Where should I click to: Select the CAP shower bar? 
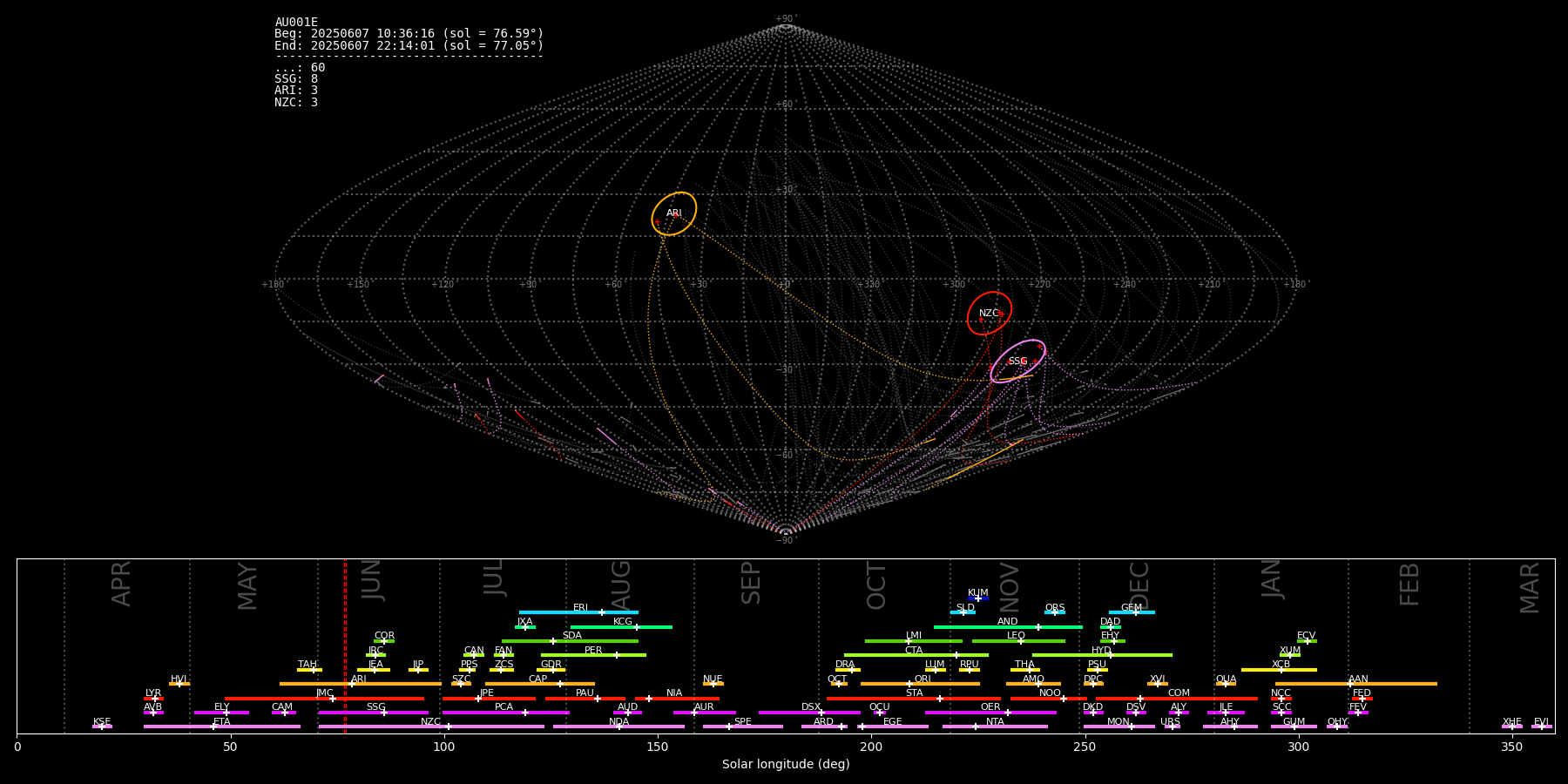coord(540,684)
